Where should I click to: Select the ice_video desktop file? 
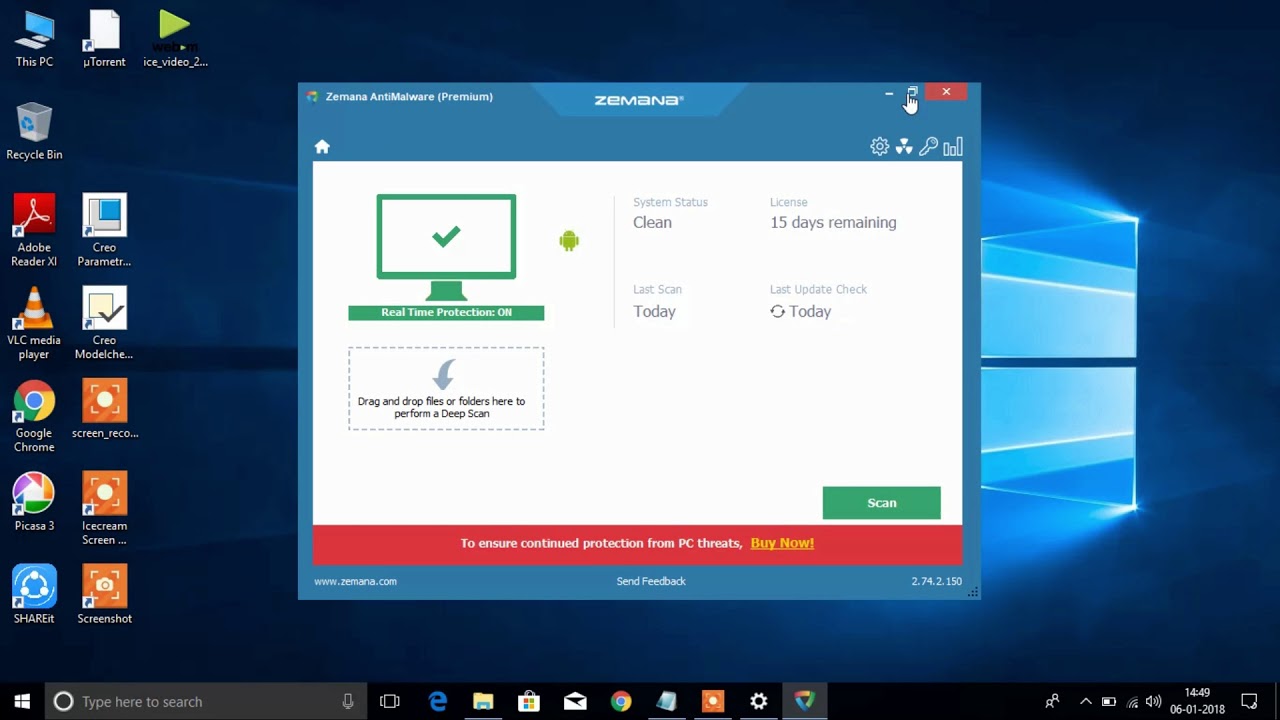pyautogui.click(x=175, y=40)
